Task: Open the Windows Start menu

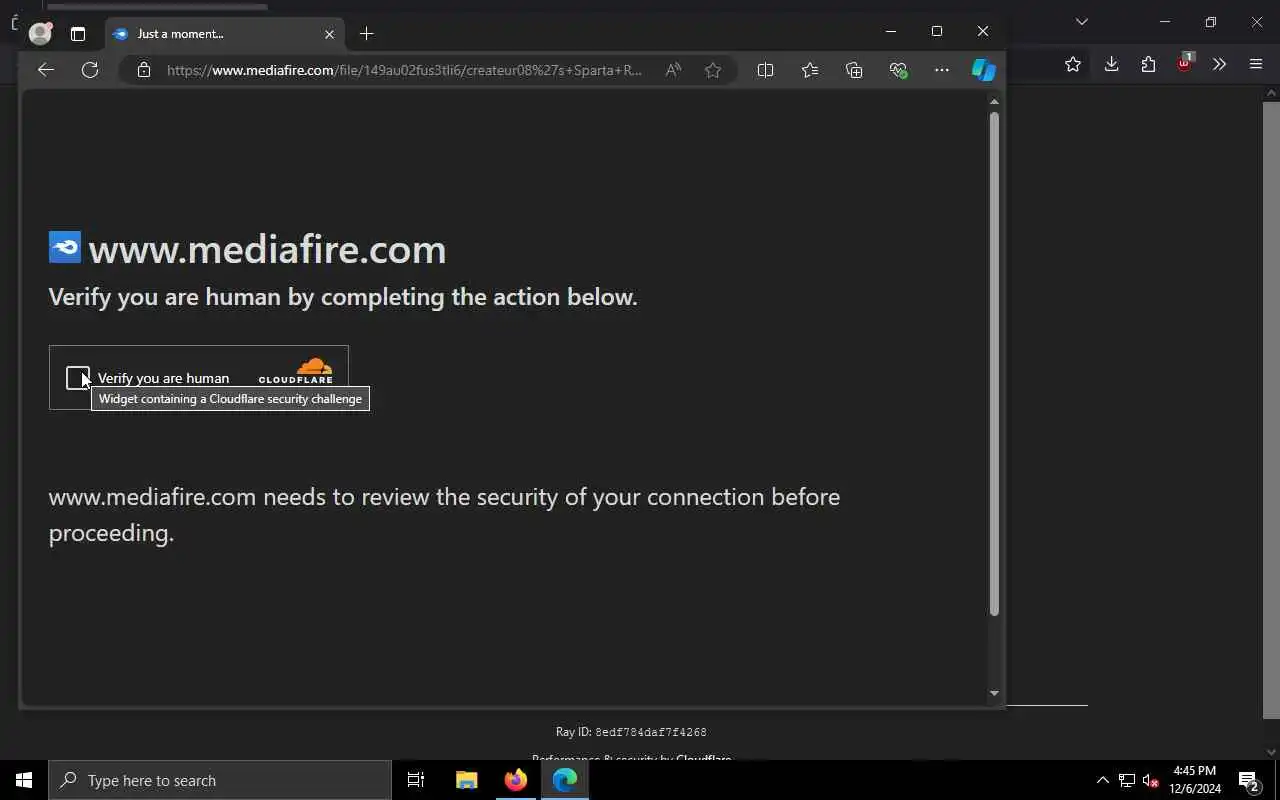Action: click(x=24, y=780)
